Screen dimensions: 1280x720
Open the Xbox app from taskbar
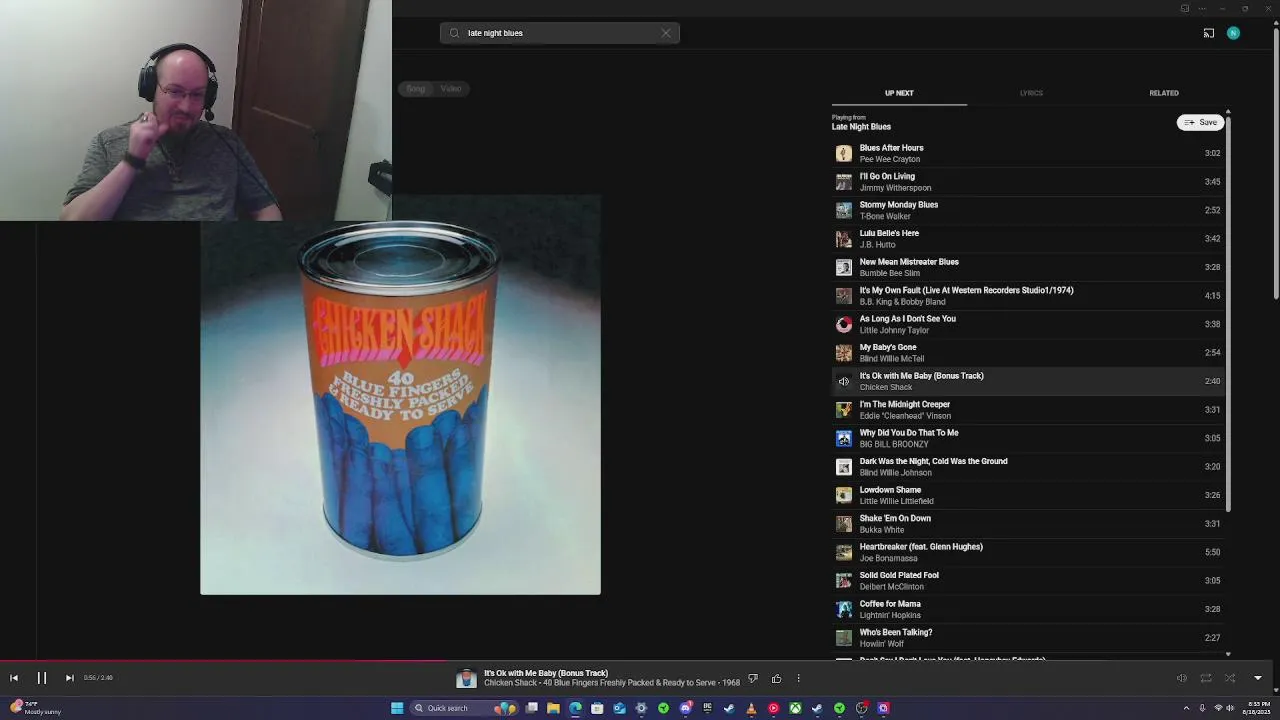(x=795, y=708)
